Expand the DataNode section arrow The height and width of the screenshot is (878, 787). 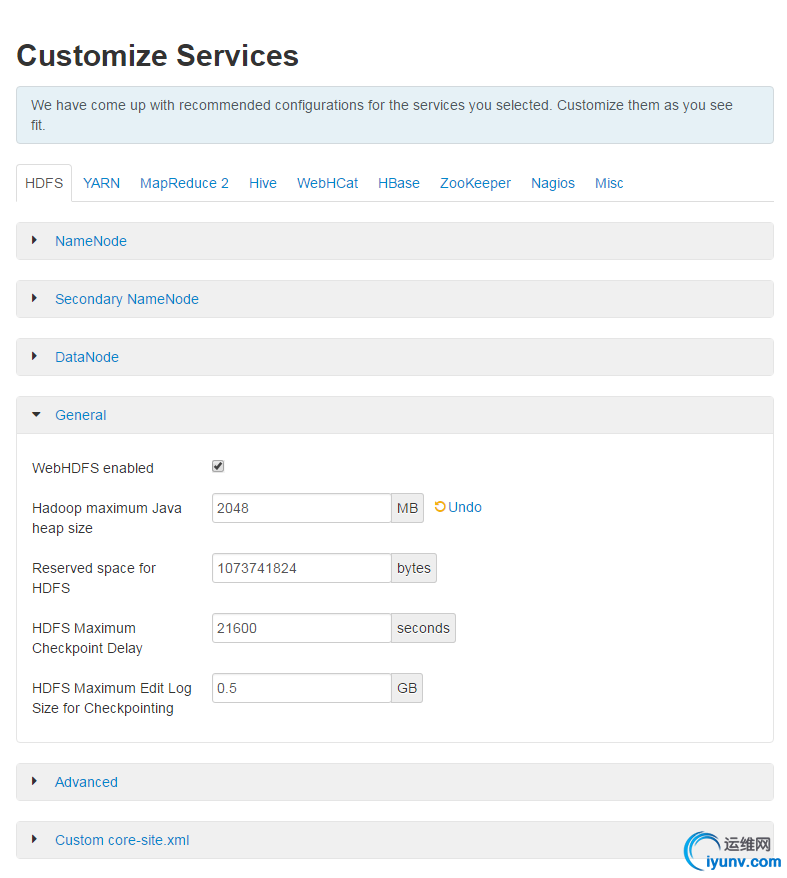tap(35, 356)
